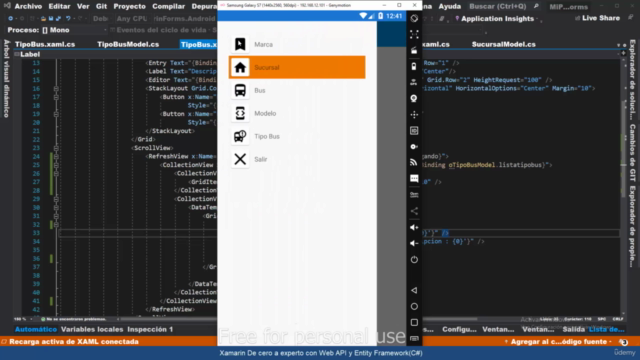
Task: Click Agregar al código fuente button
Action: (x=558, y=342)
